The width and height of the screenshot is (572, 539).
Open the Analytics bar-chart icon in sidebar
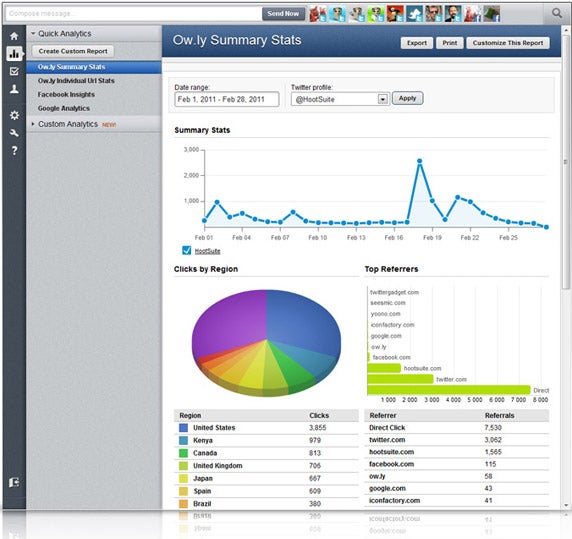[14, 54]
